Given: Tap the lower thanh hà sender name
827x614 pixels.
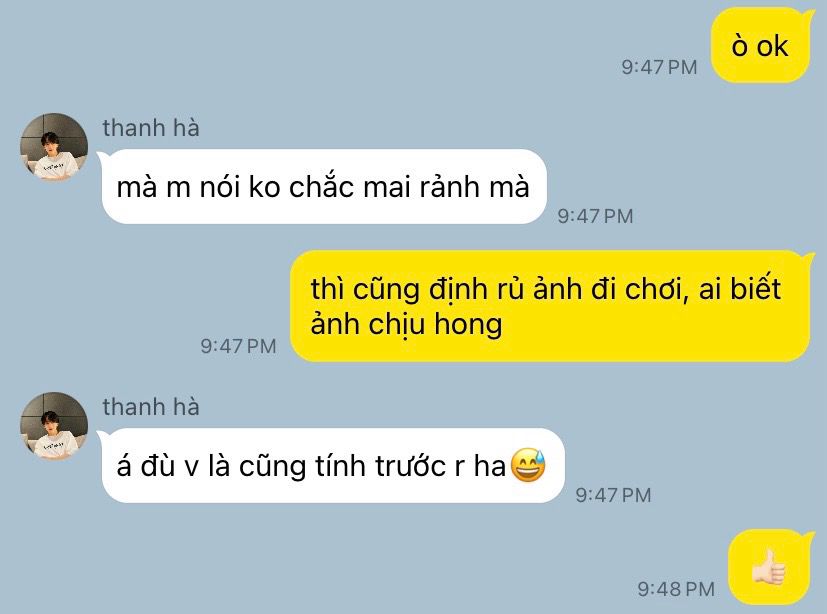Looking at the screenshot, I should pyautogui.click(x=151, y=407).
